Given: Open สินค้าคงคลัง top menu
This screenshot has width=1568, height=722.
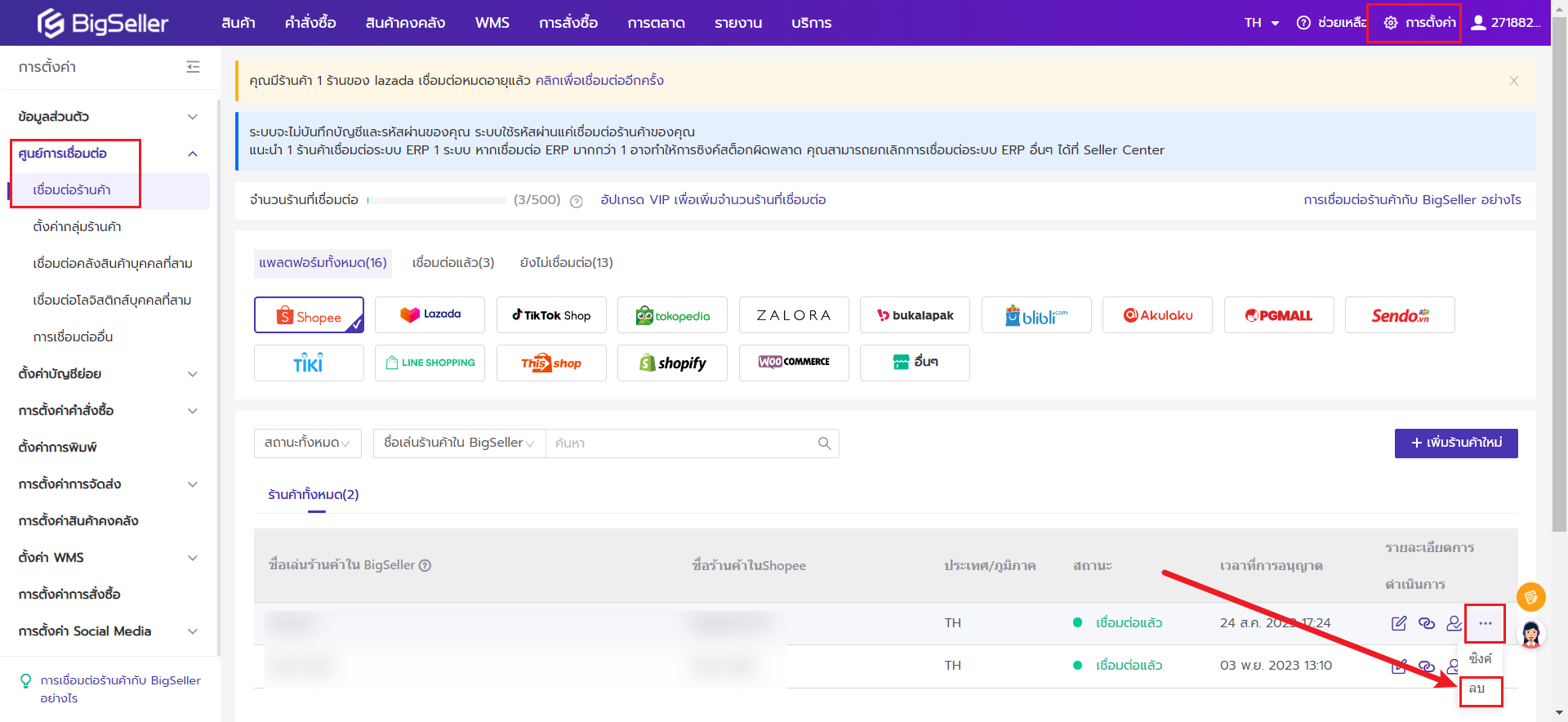Looking at the screenshot, I should (405, 23).
